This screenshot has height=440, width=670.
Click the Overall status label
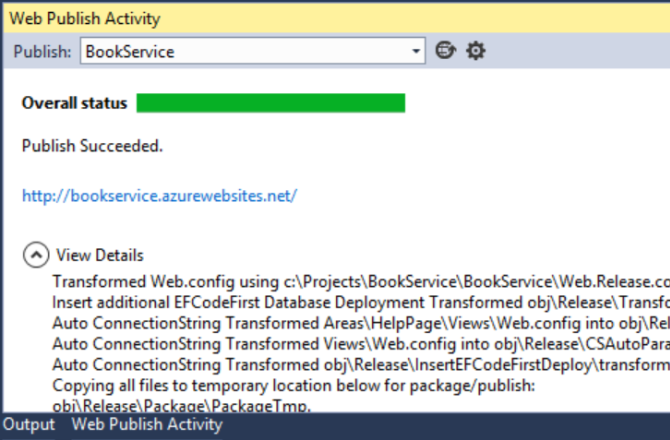75,103
